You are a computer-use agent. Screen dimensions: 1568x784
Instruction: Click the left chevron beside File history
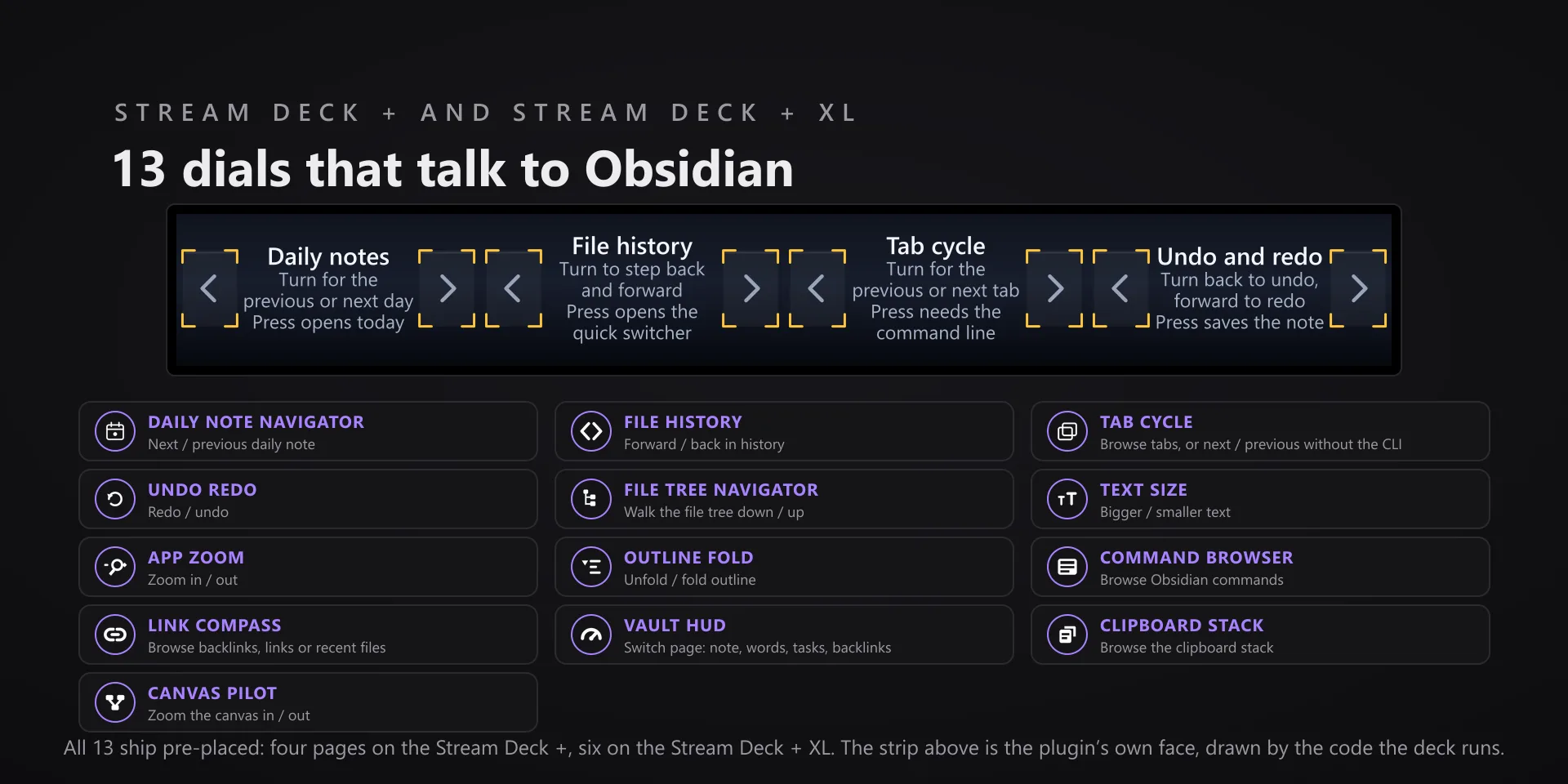pos(513,288)
